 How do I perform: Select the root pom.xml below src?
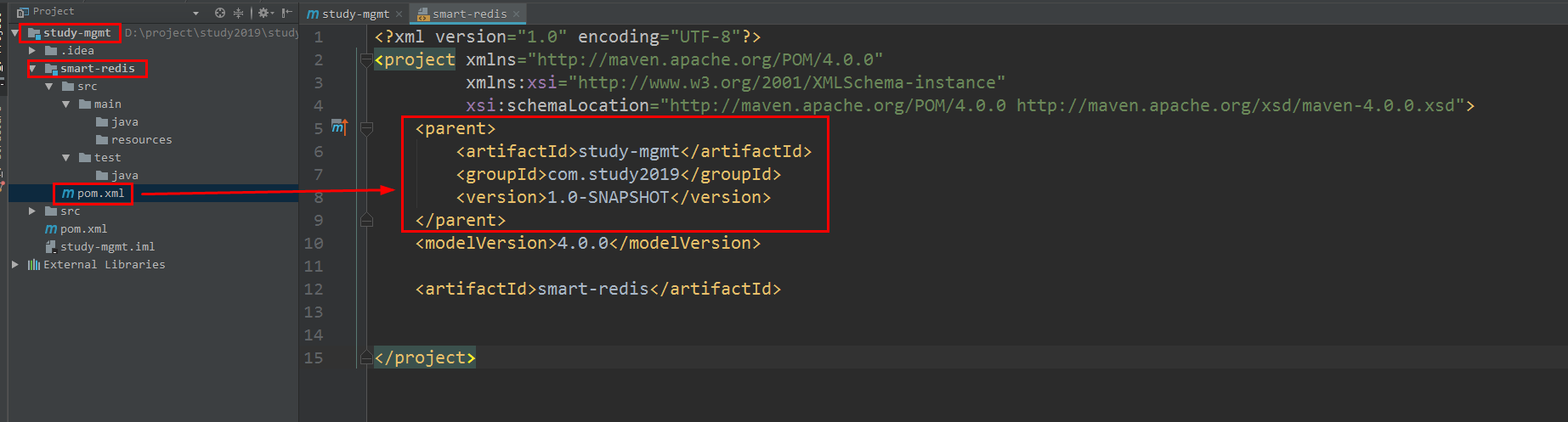(83, 229)
